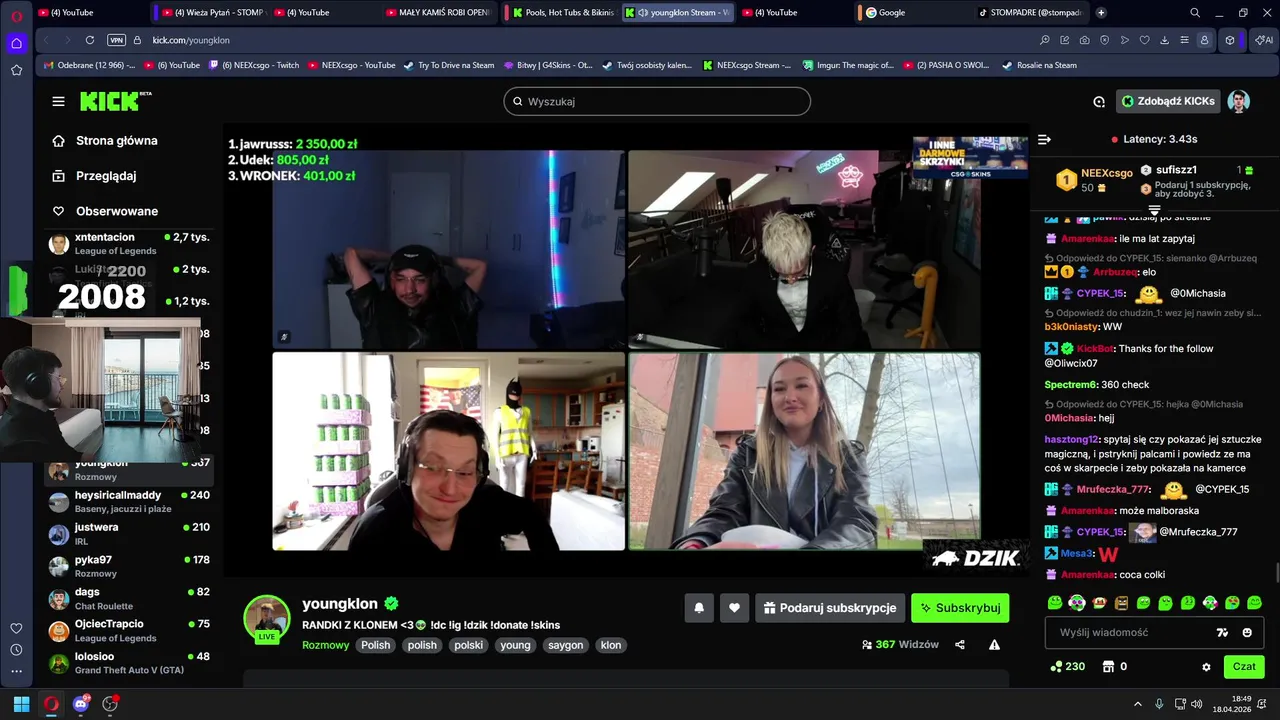Open xntentacion channel in followed list
This screenshot has width=1280, height=720.
129,244
